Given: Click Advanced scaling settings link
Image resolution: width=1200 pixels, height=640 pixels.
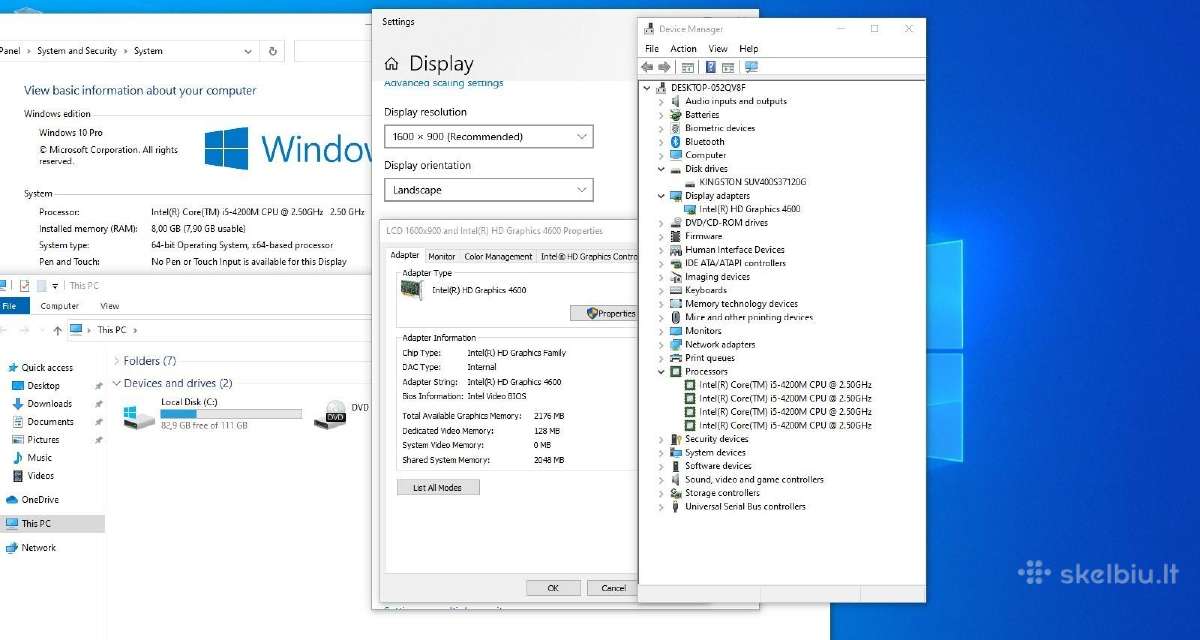Looking at the screenshot, I should [444, 83].
